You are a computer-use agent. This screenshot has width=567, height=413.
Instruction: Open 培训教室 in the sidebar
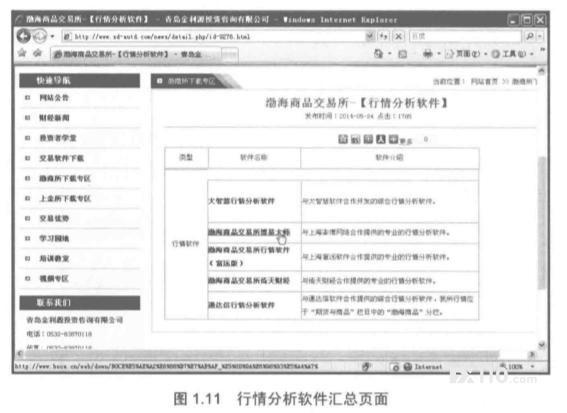point(54,259)
